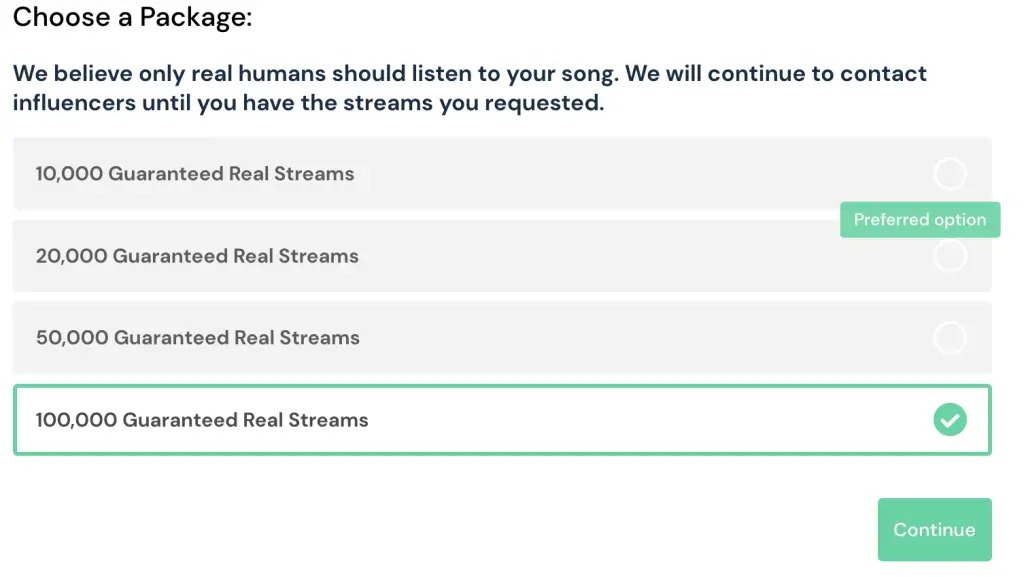Pick the grey 10,000 streams package card

502,174
